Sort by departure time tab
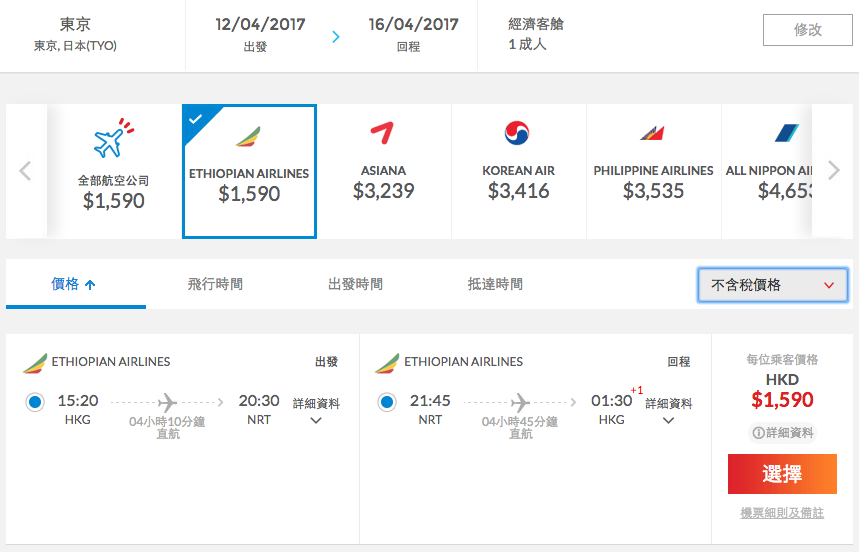 [x=356, y=284]
